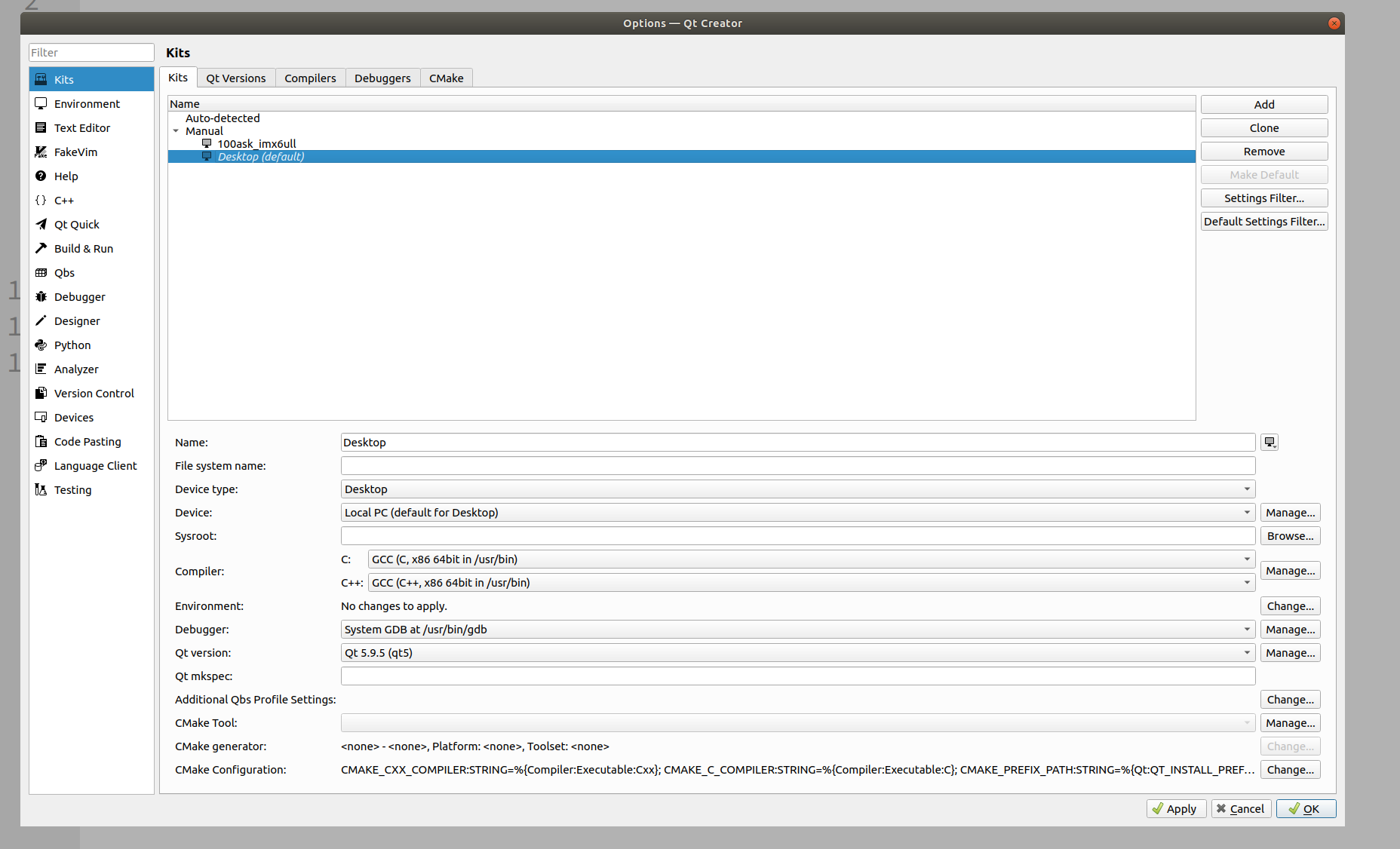Viewport: 1400px width, 849px height.
Task: Click the kit icon button beside Name field
Action: (x=1270, y=443)
